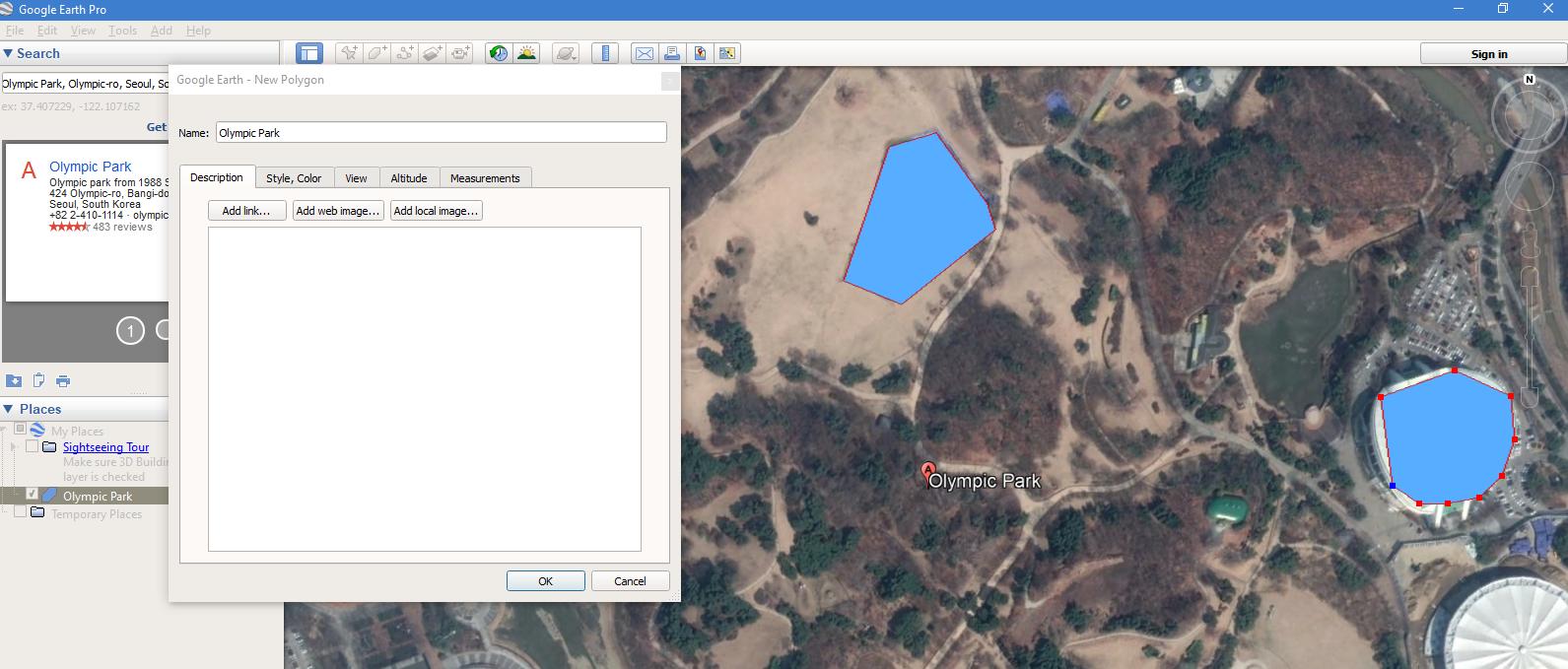Click the copy to clipboard icon in Search panel

click(x=38, y=380)
